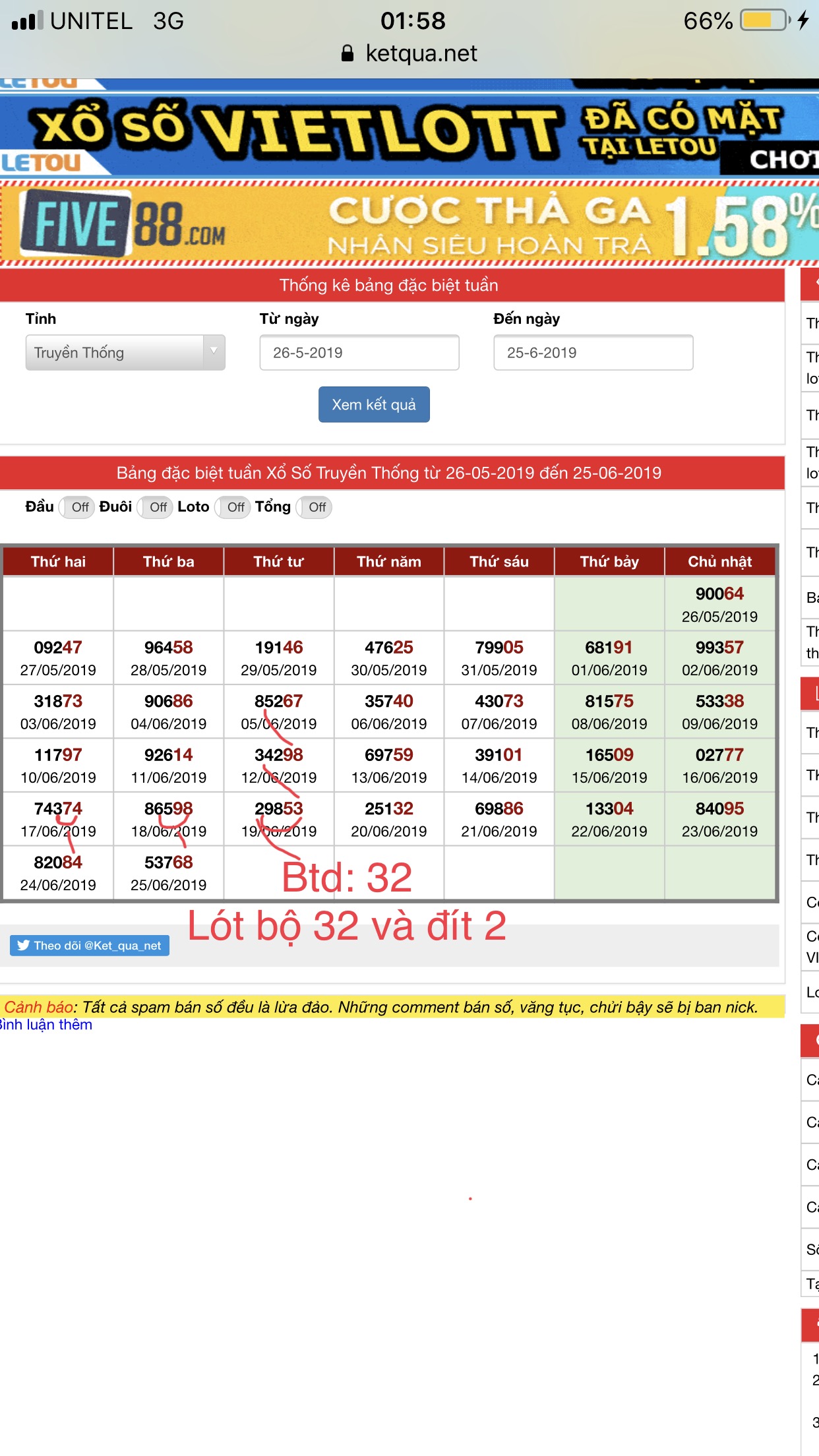This screenshot has height=1456, width=819.
Task: Click the arrow on Truyền Thống combo box
Action: [214, 351]
